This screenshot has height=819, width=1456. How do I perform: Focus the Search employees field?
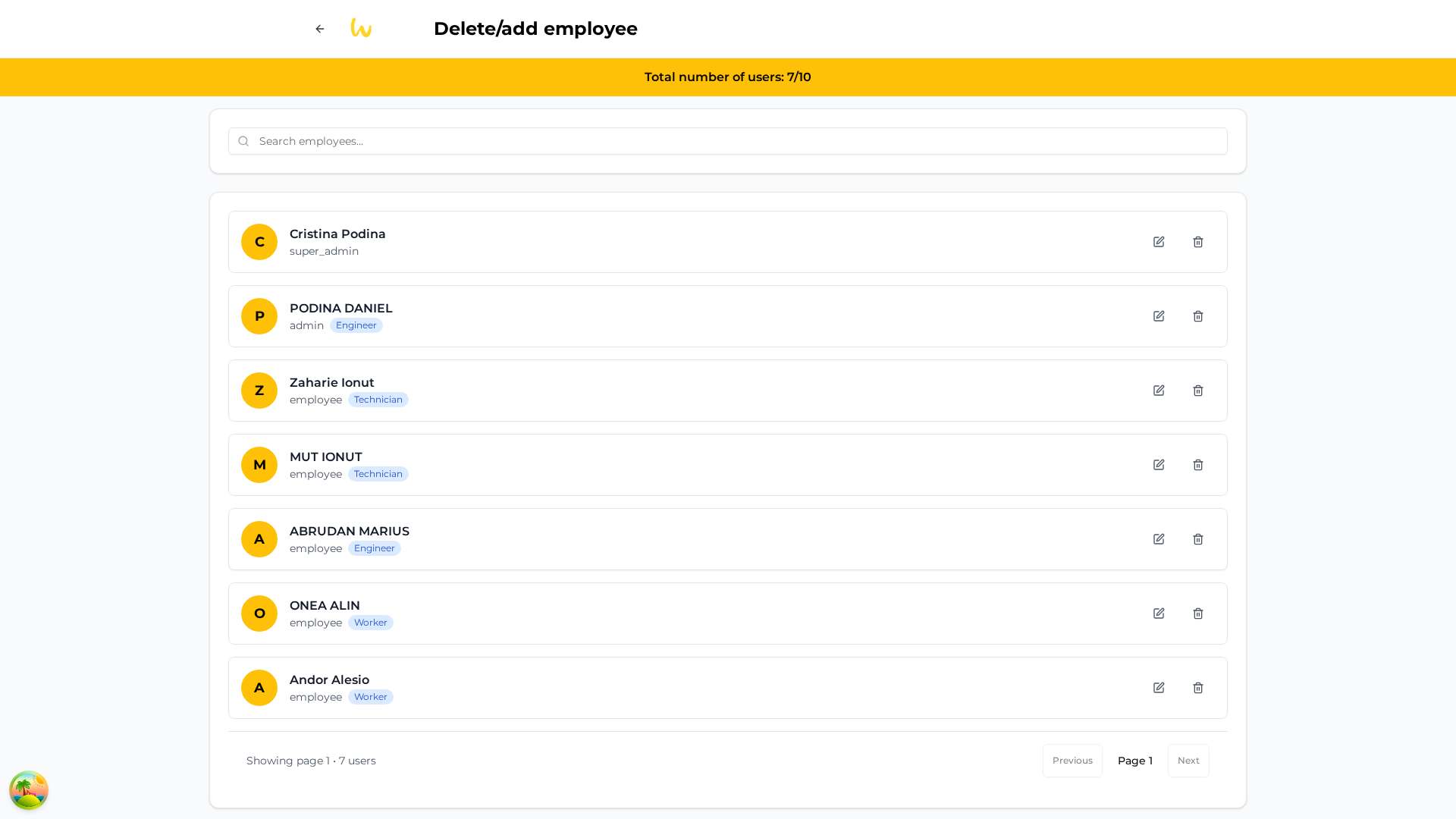[x=728, y=141]
